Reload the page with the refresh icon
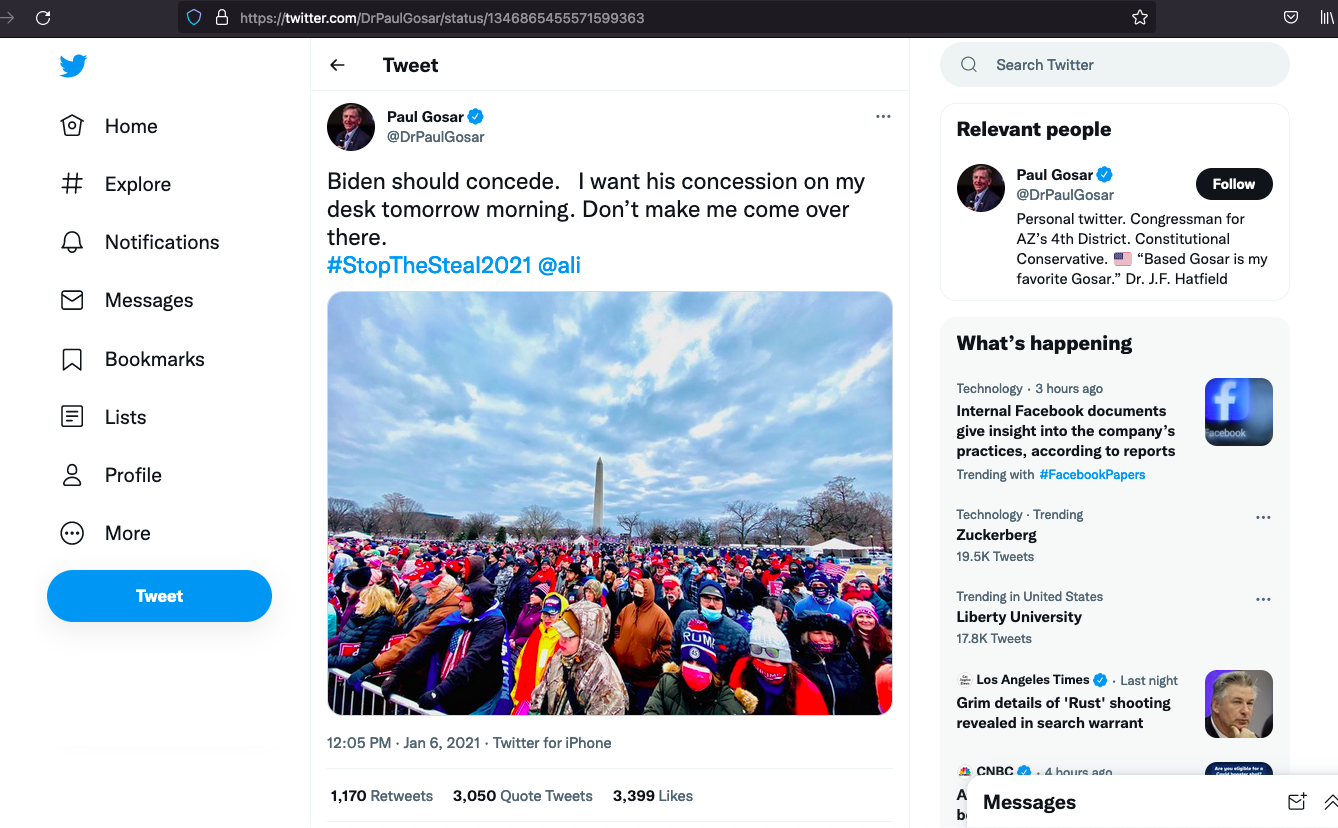Screen dimensions: 1338x828 tap(43, 17)
